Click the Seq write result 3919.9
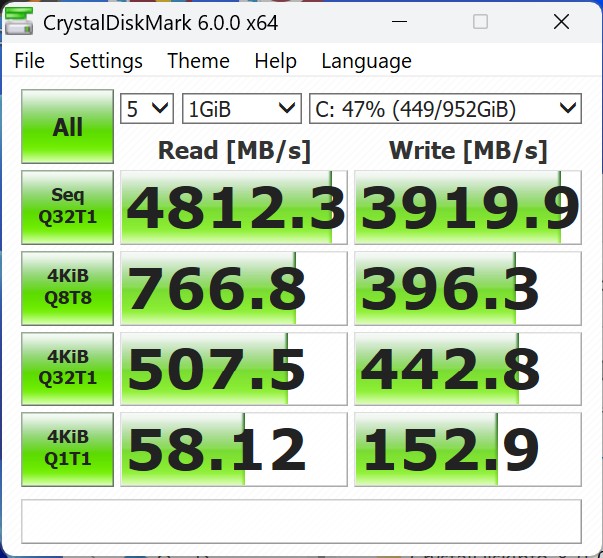Viewport: 603px width, 558px height. click(x=468, y=207)
